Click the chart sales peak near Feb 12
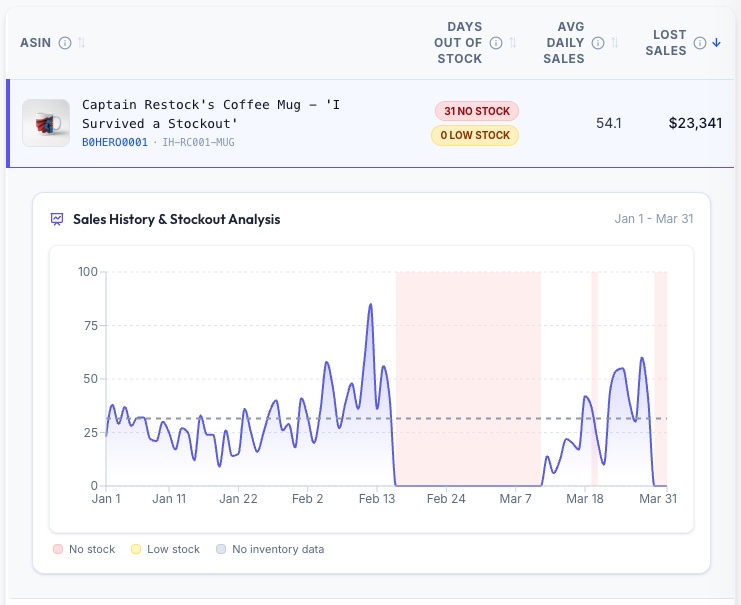The height and width of the screenshot is (605, 741). 370,305
